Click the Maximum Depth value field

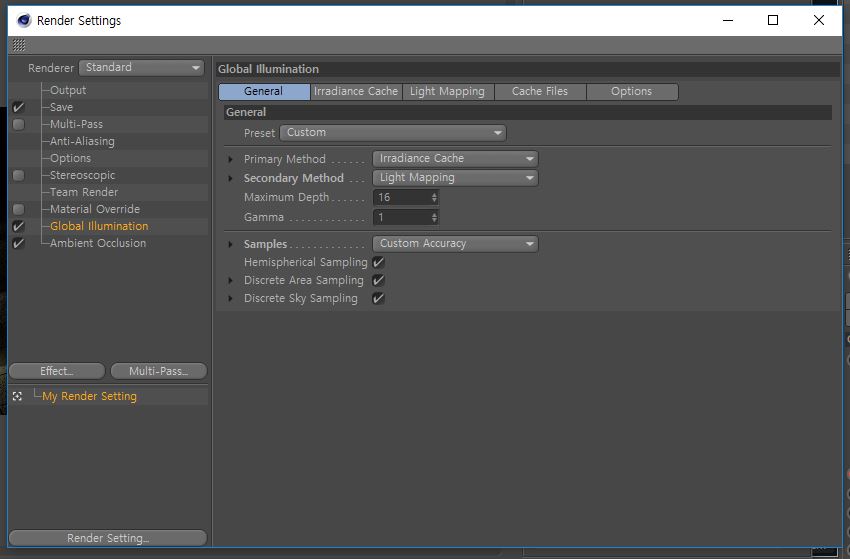click(x=402, y=198)
